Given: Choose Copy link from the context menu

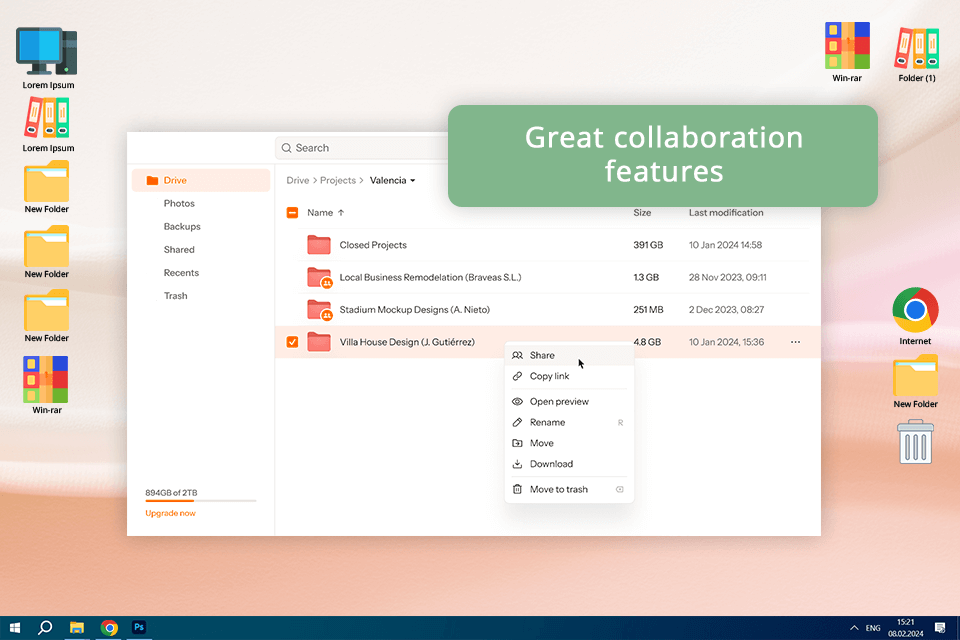Looking at the screenshot, I should tap(569, 377).
